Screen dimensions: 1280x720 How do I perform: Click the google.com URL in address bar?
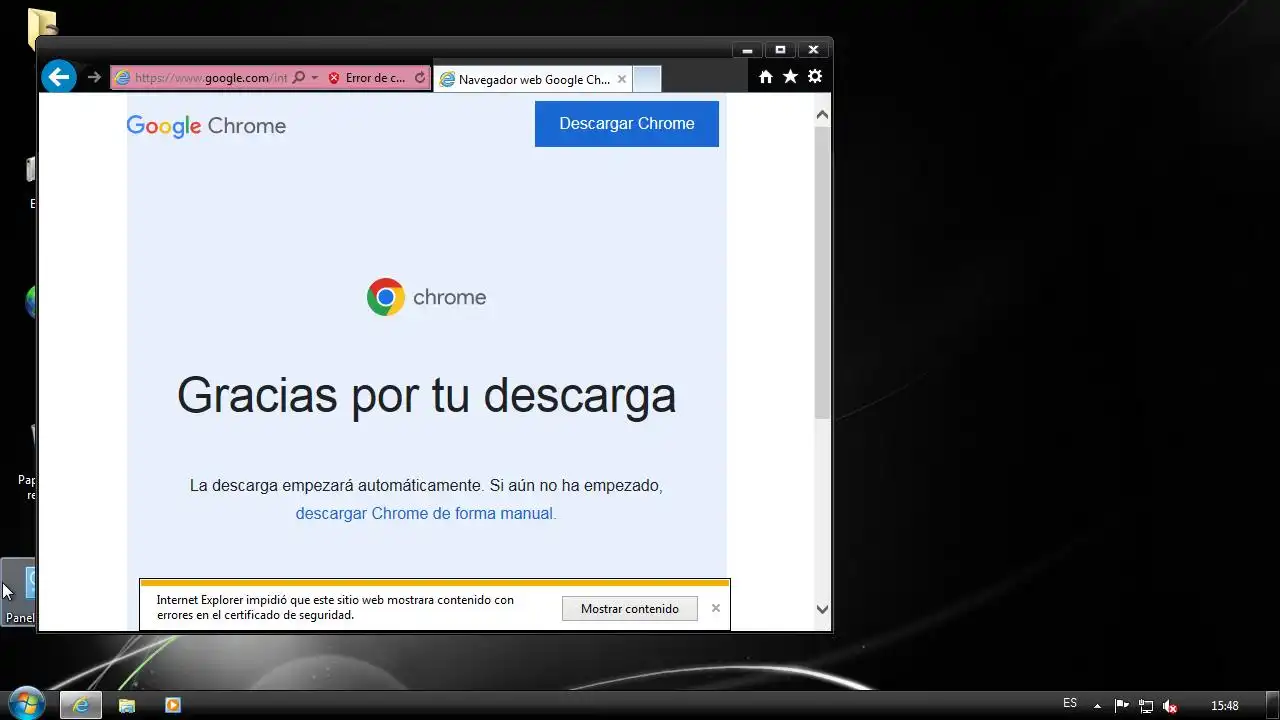(210, 78)
